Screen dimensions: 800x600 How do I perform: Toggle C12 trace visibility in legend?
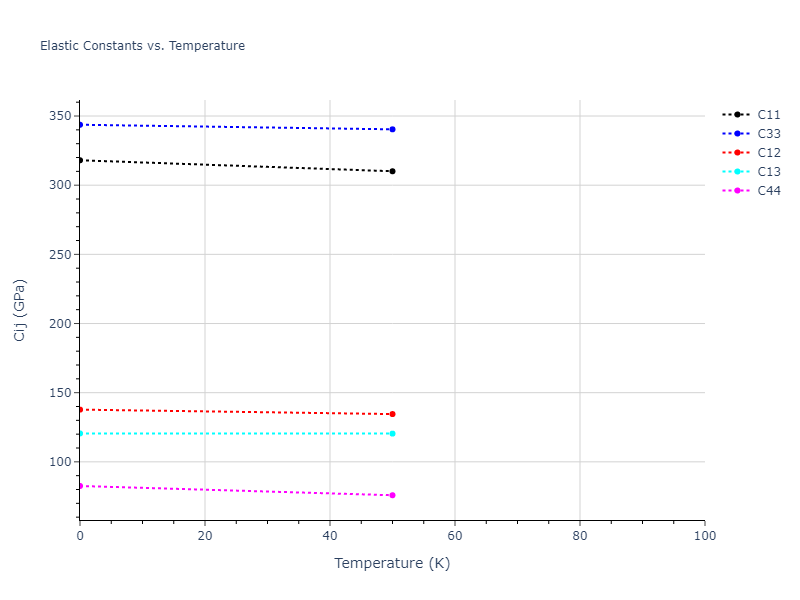click(768, 152)
